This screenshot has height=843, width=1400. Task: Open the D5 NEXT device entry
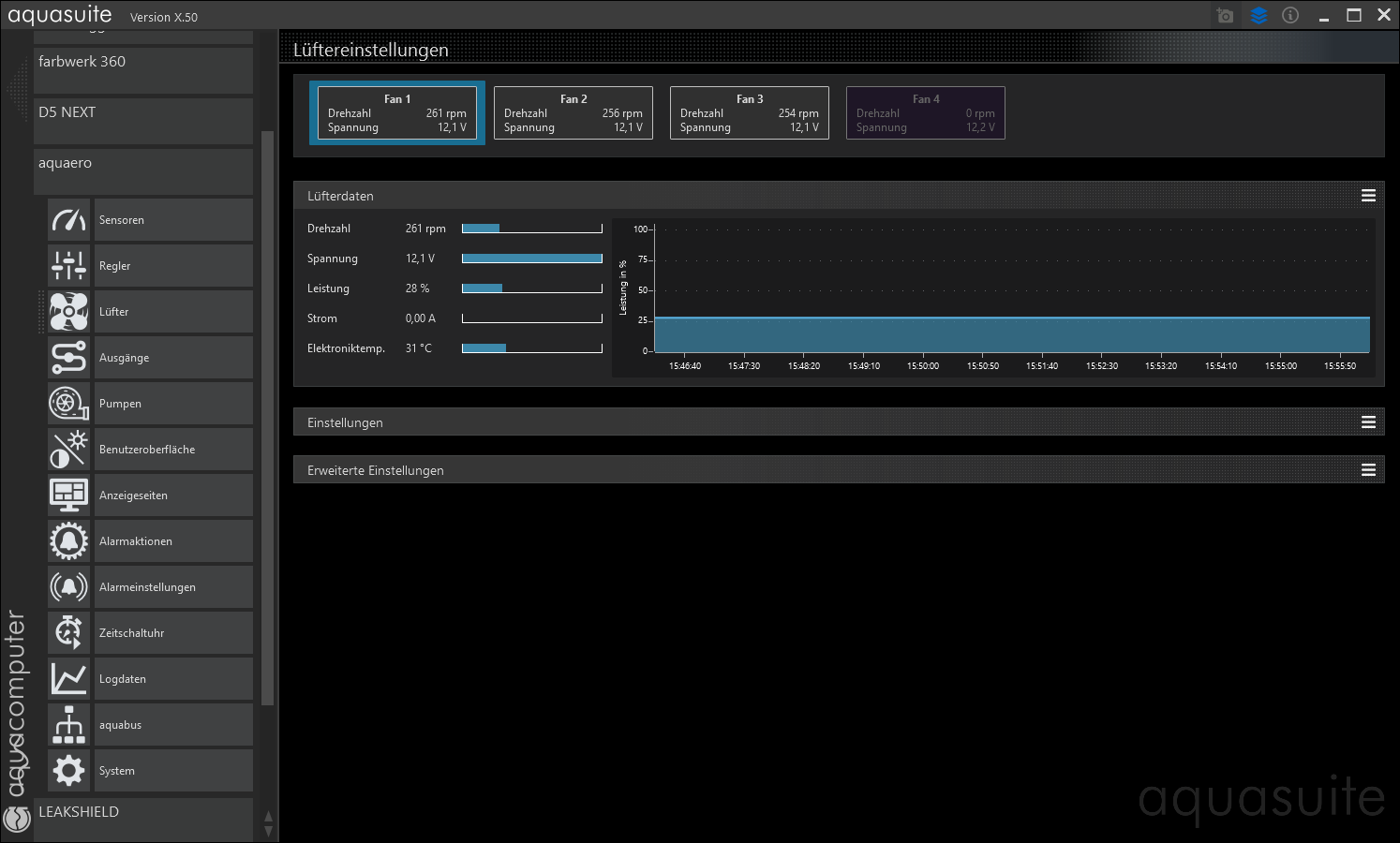click(x=143, y=120)
